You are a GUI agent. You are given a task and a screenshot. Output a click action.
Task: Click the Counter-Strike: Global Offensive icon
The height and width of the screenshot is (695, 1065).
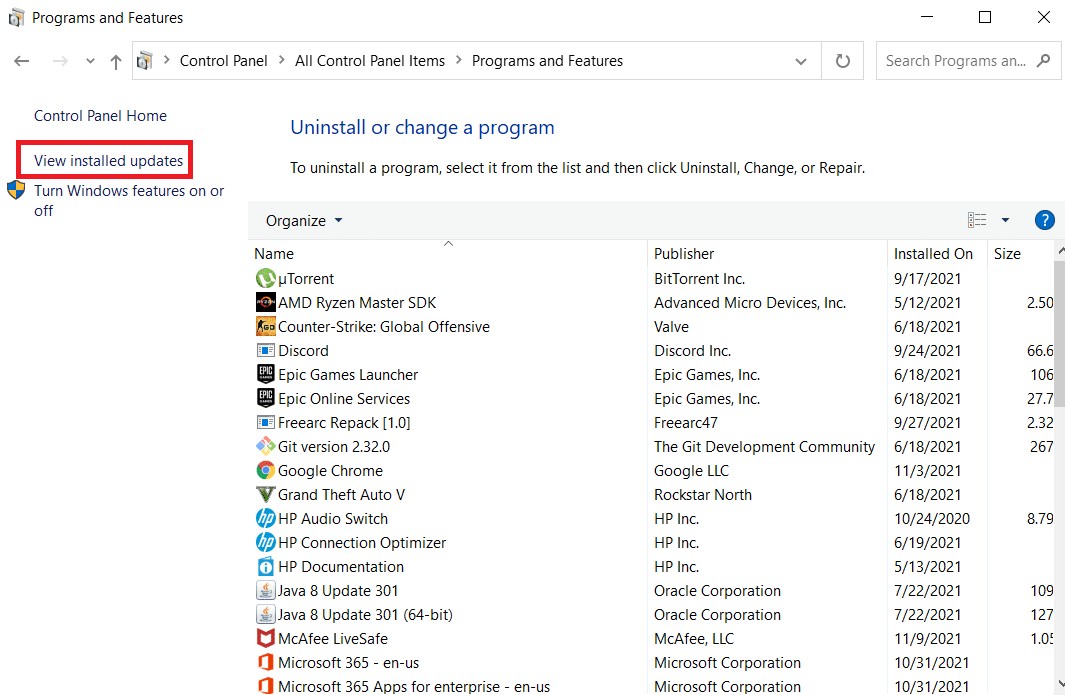[x=266, y=327]
